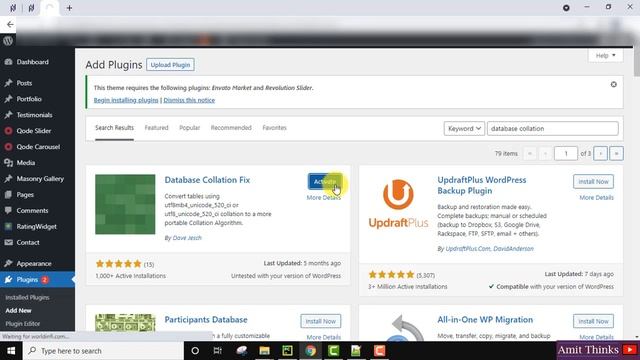This screenshot has height=360, width=640.
Task: Click the Masonry Gallery pin icon
Action: 8,178
